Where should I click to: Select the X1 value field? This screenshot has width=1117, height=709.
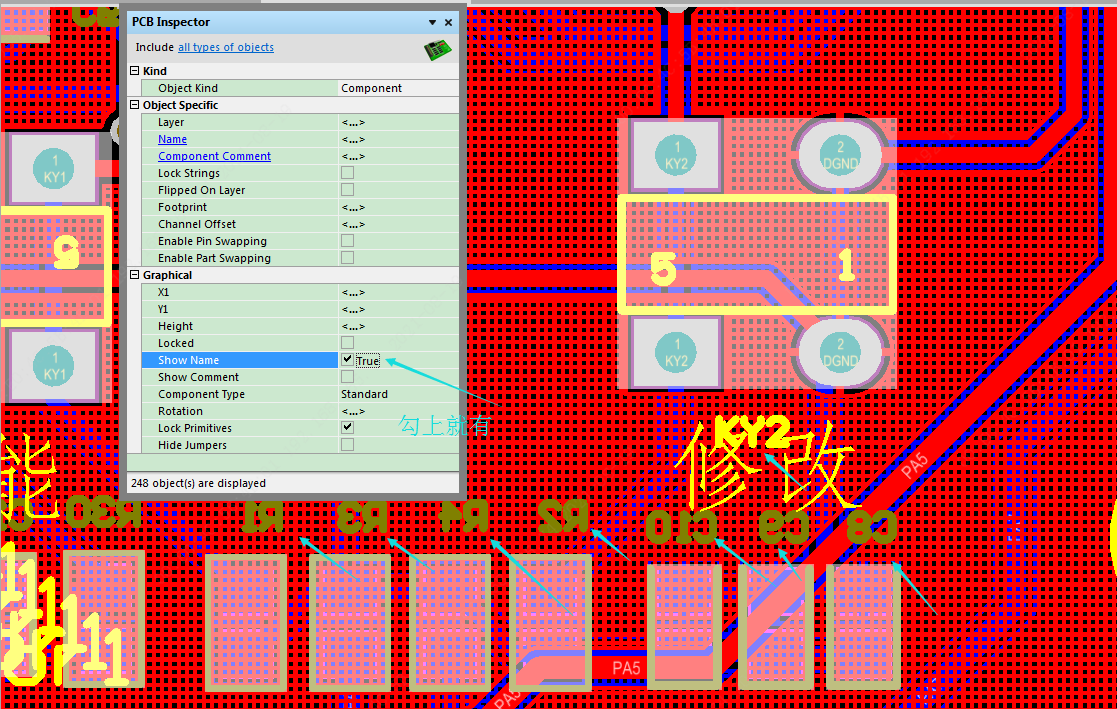[398, 292]
